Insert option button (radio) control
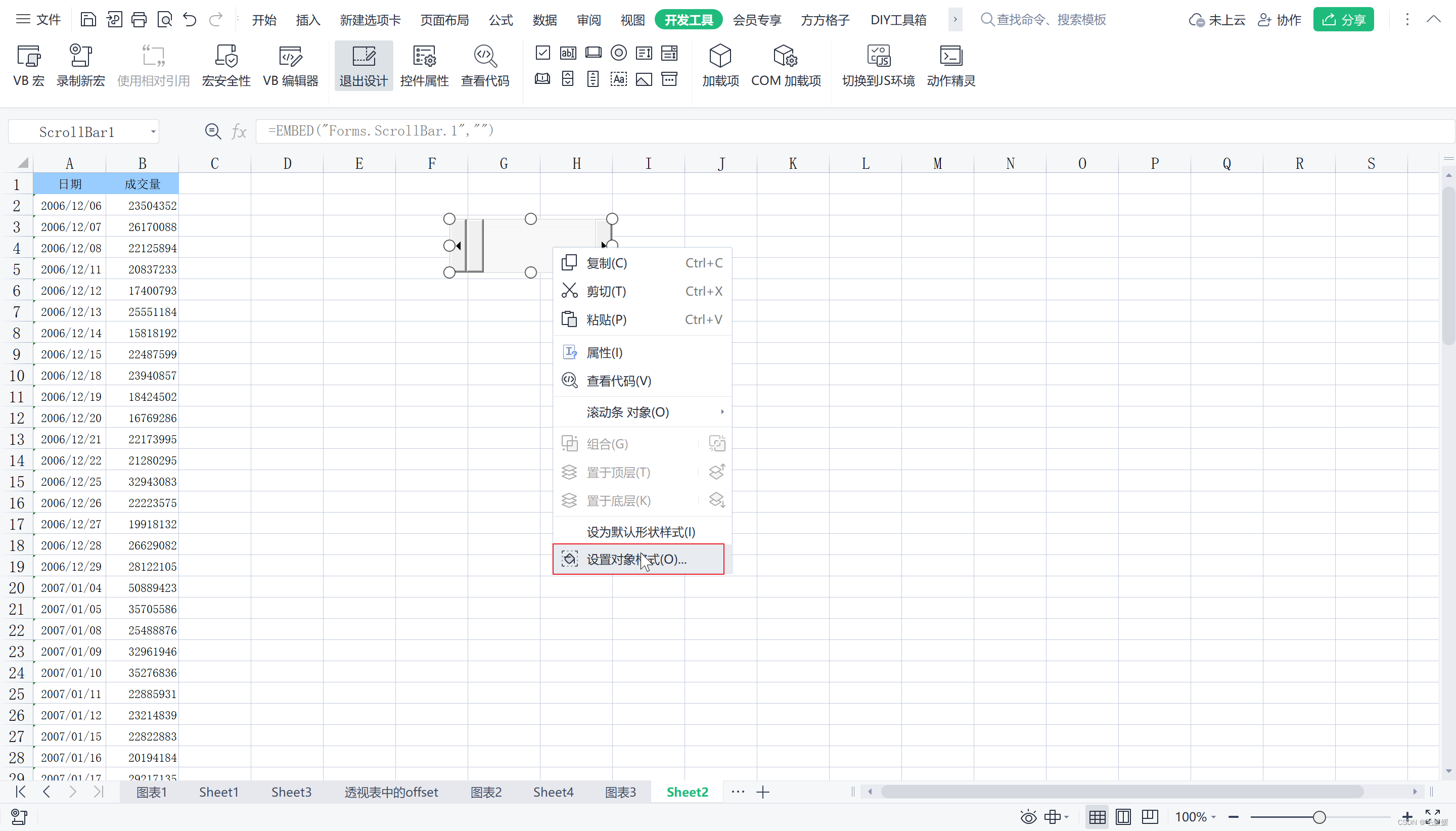 click(619, 53)
